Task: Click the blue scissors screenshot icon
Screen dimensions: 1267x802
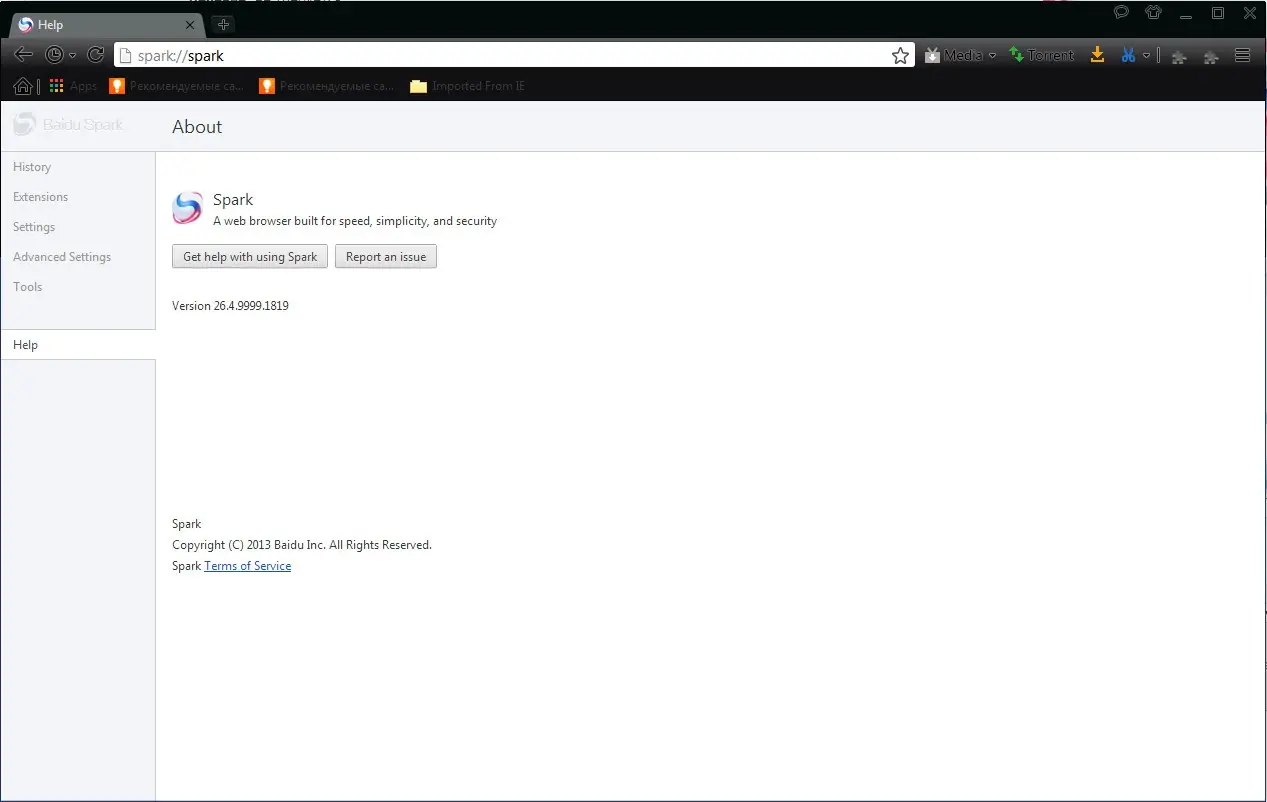Action: point(1128,55)
